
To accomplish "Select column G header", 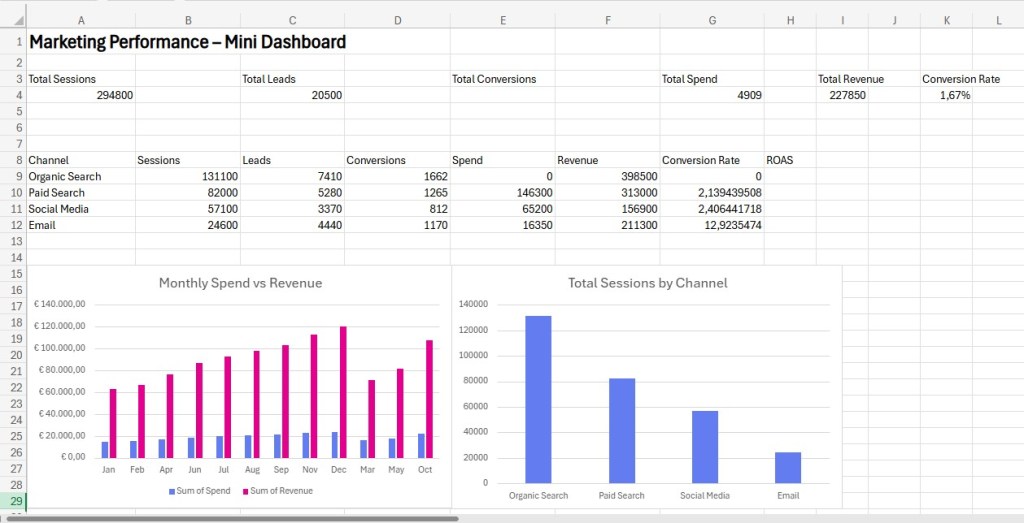I will pos(712,20).
